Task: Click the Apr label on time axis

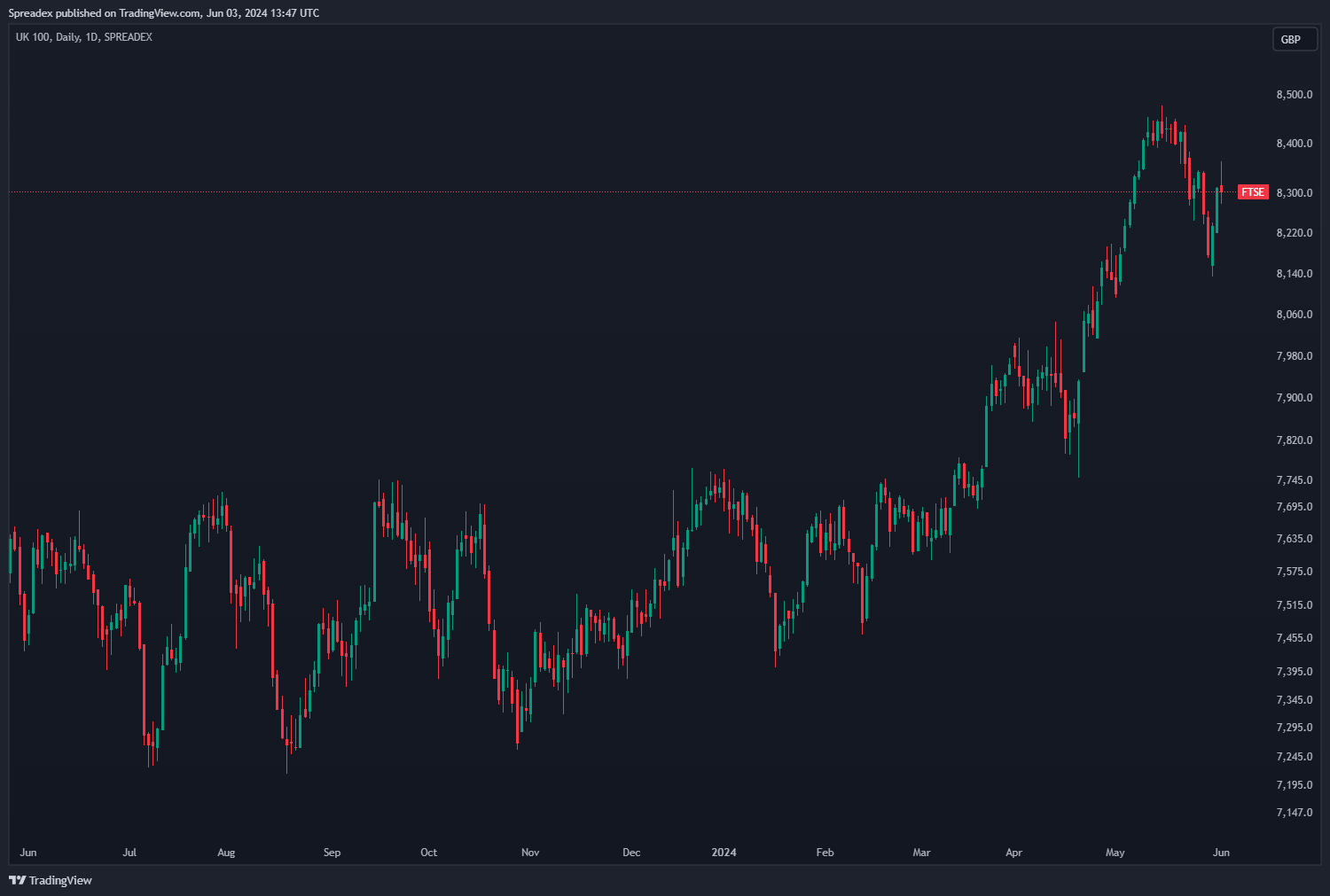Action: (x=1013, y=853)
